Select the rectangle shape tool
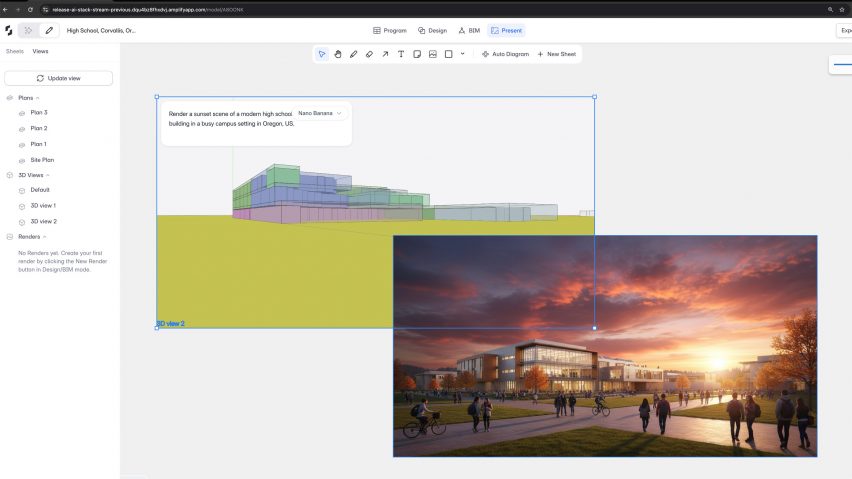This screenshot has height=479, width=852. [448, 54]
